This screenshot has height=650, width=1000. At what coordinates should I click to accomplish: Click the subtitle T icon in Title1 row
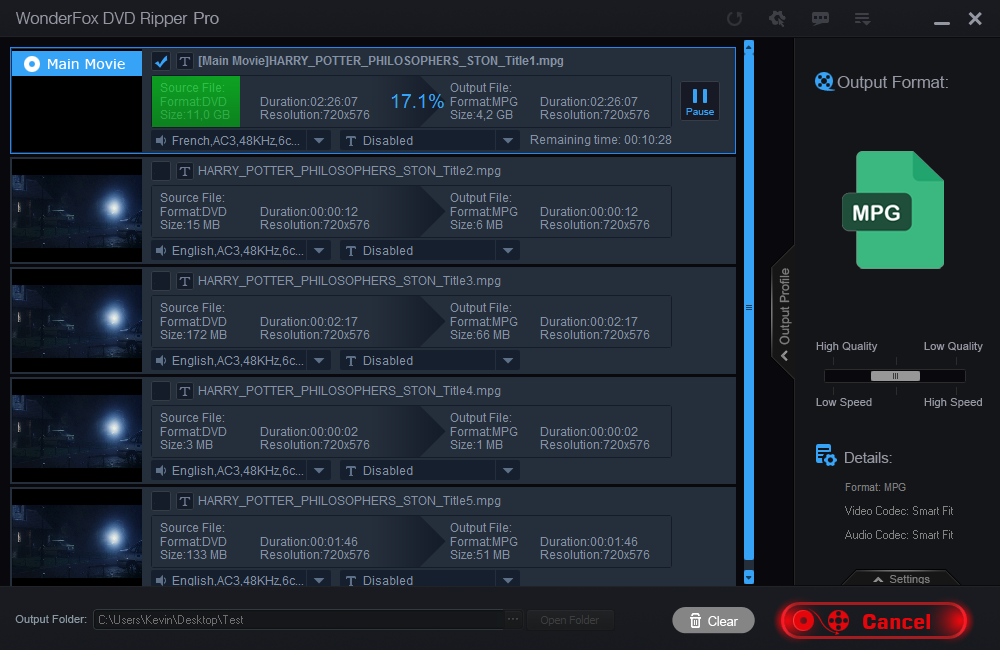click(351, 141)
